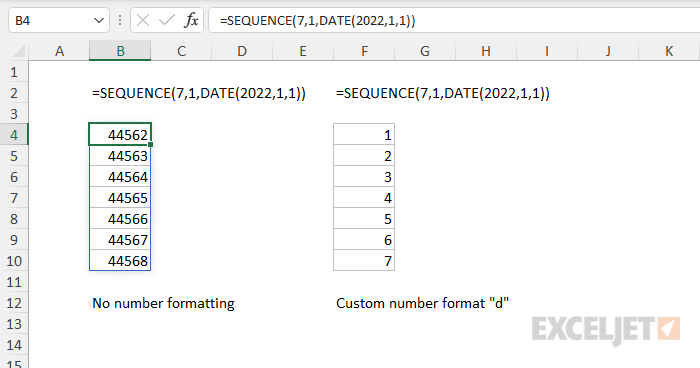
Task: Select column C header
Action: coord(181,51)
